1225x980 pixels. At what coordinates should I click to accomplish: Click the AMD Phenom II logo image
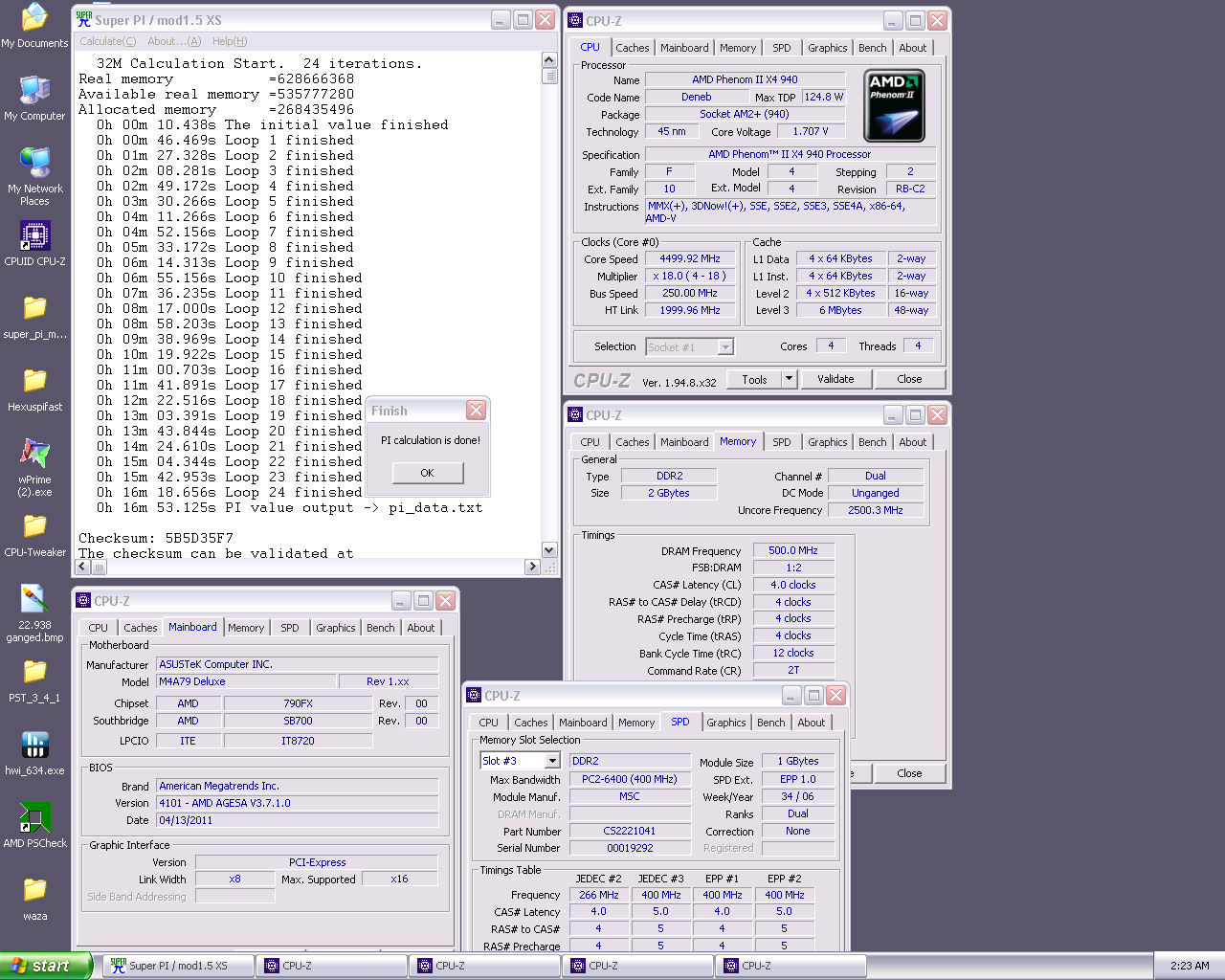pyautogui.click(x=894, y=105)
